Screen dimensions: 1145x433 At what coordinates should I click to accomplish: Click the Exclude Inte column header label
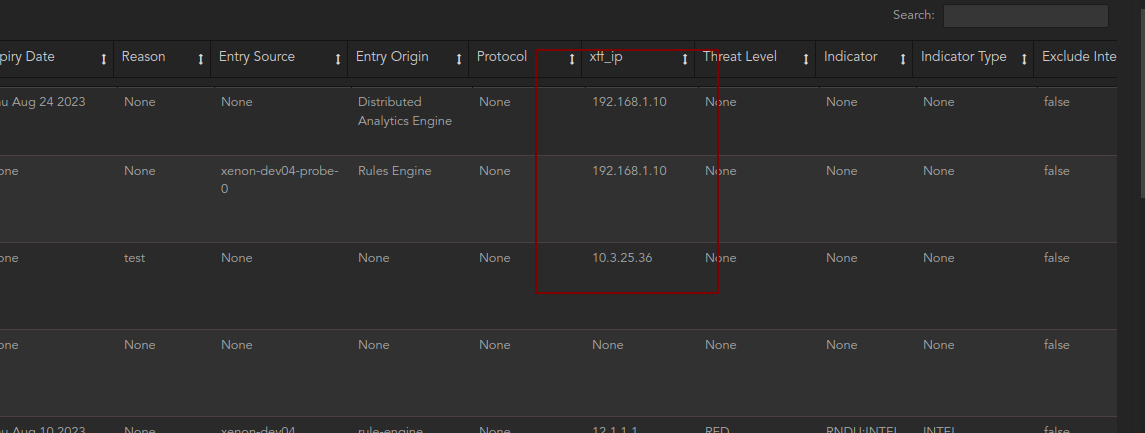click(x=1079, y=57)
